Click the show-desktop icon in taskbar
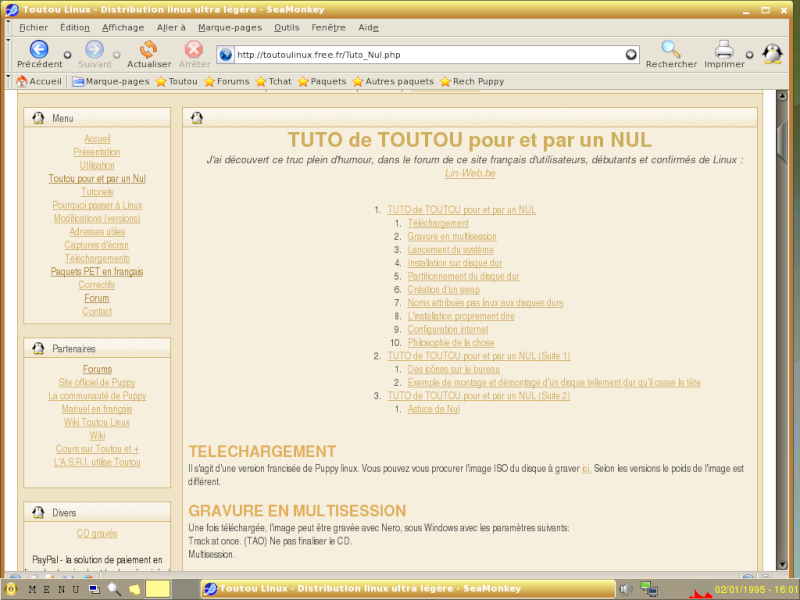Screen dimensions: 800x600 [94, 589]
